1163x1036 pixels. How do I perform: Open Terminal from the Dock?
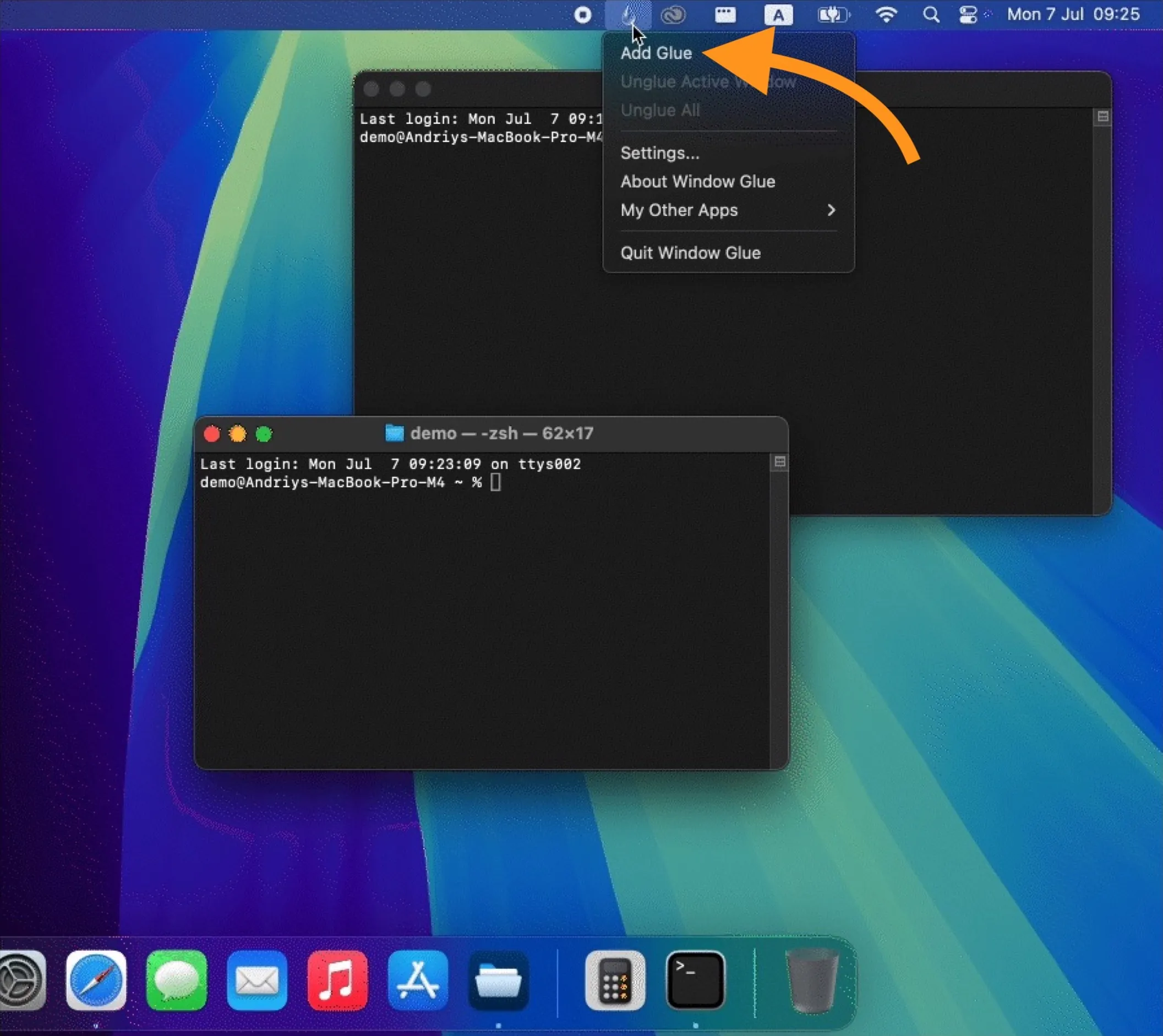(x=695, y=982)
